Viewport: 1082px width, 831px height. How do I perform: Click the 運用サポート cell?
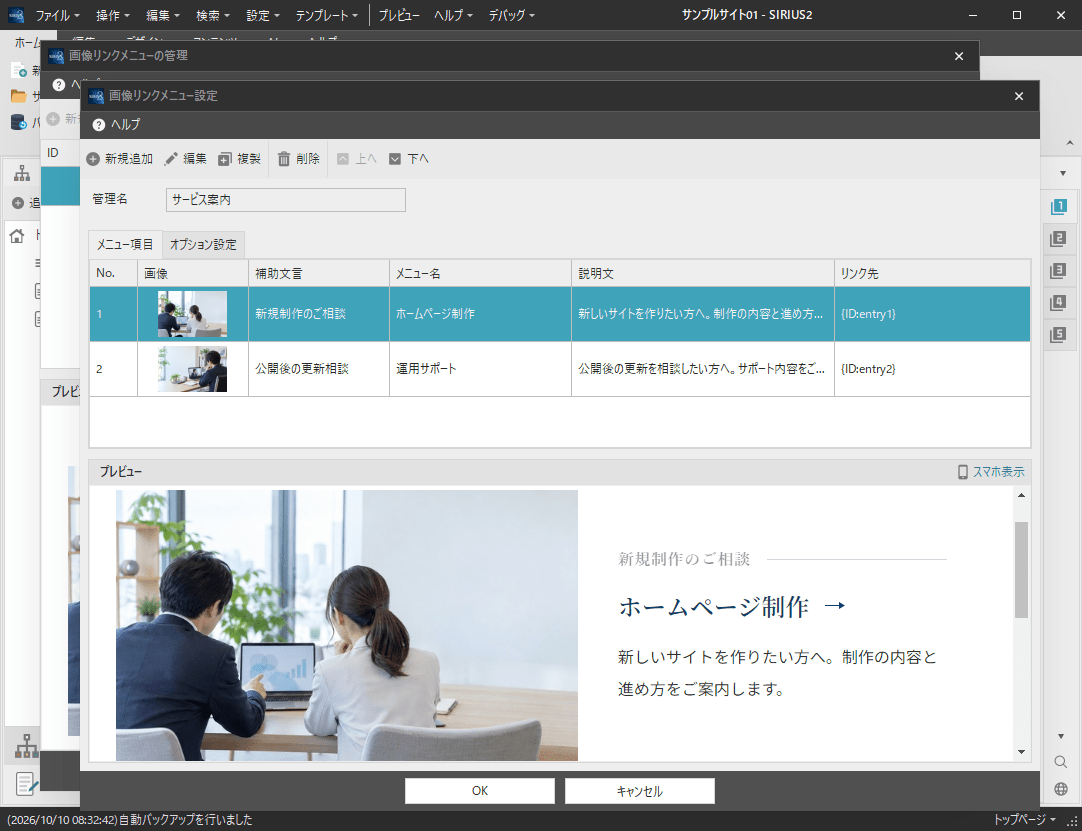coord(480,369)
